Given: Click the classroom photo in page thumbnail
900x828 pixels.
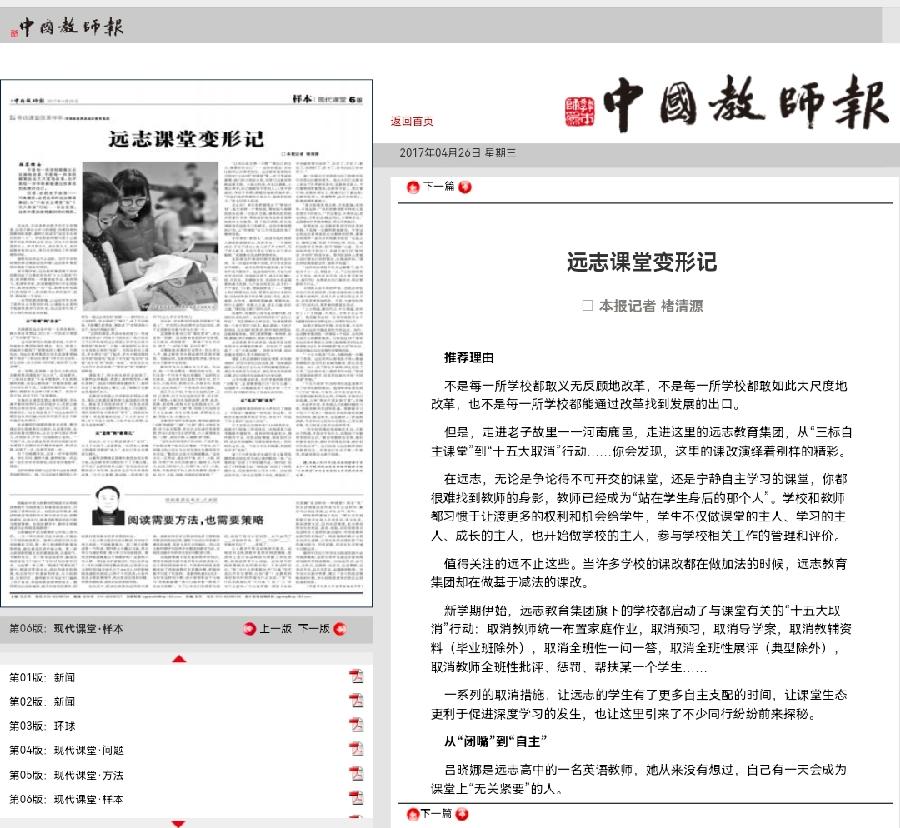Looking at the screenshot, I should (150, 236).
